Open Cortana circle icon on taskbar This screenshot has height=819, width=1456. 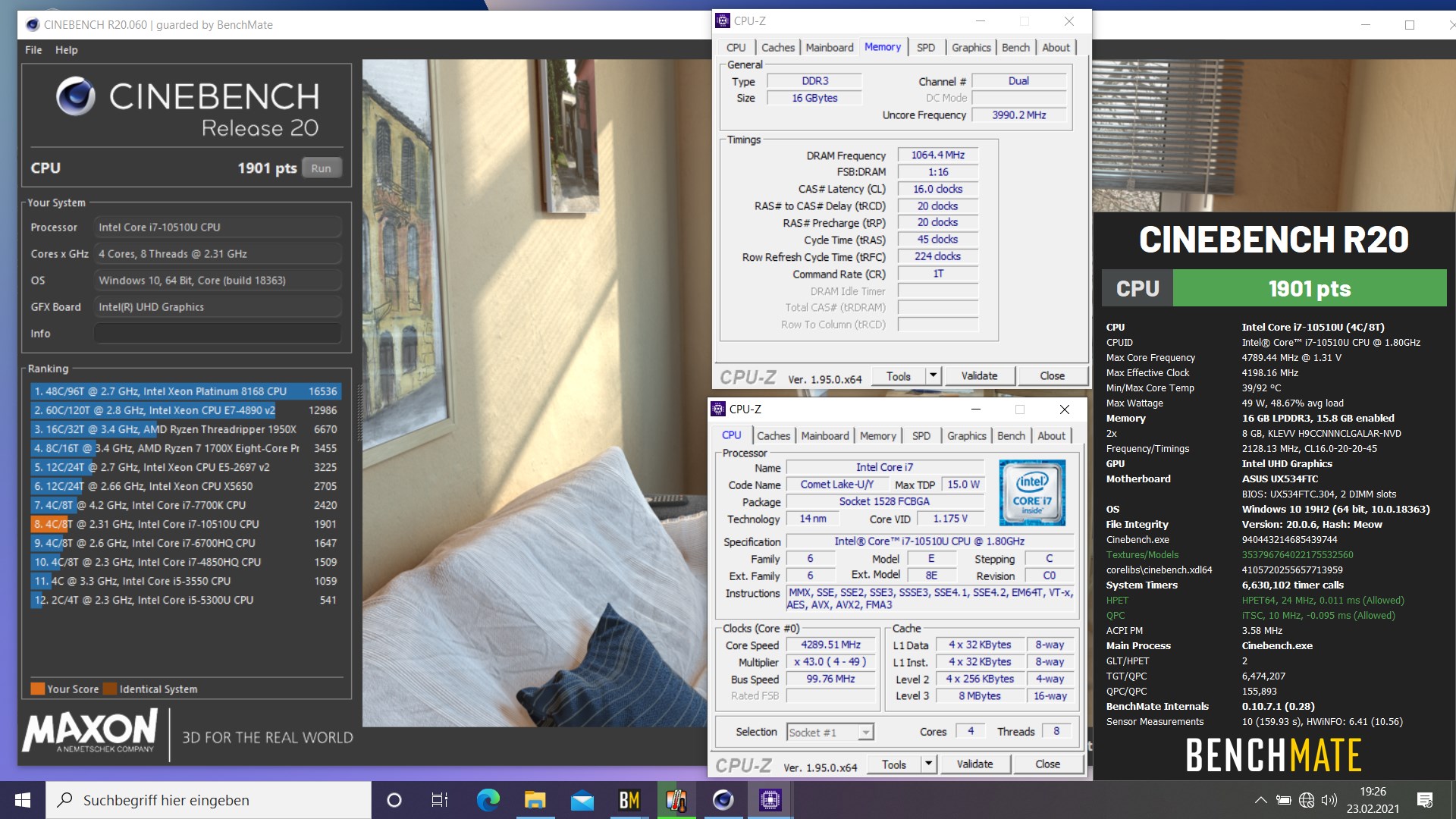(x=394, y=800)
